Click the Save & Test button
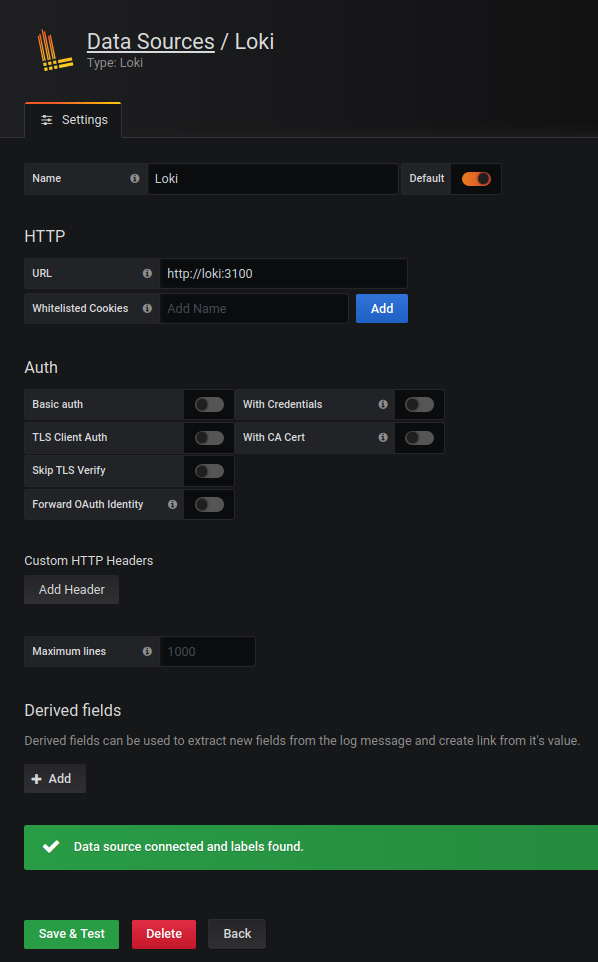This screenshot has width=598, height=962. [72, 934]
